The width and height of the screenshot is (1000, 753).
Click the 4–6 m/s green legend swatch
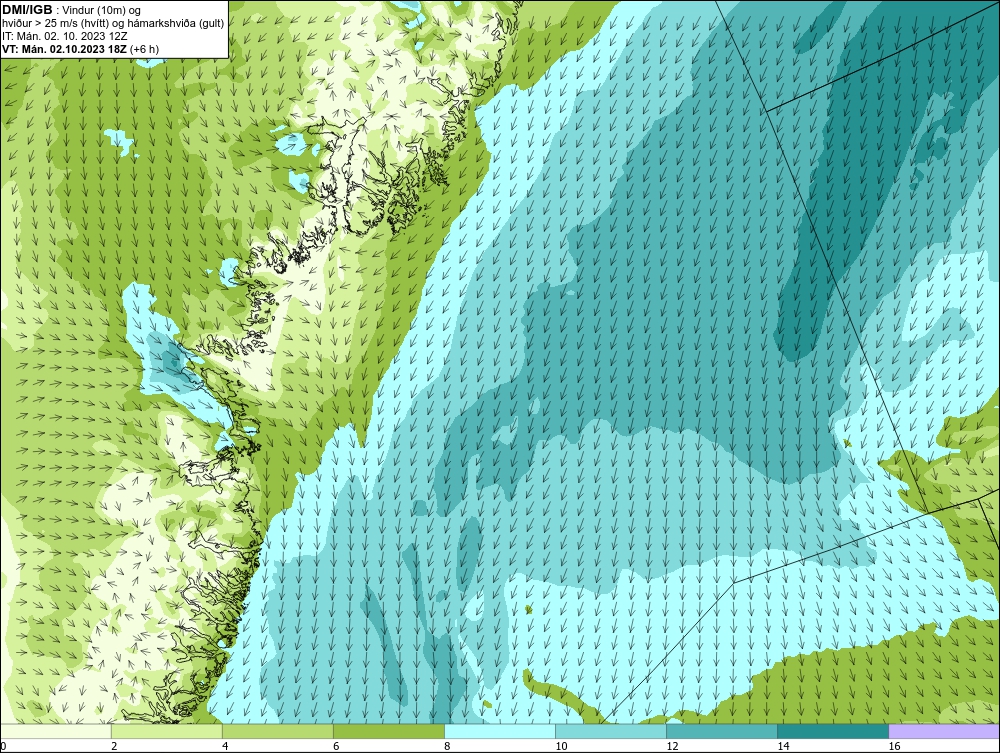point(278,731)
